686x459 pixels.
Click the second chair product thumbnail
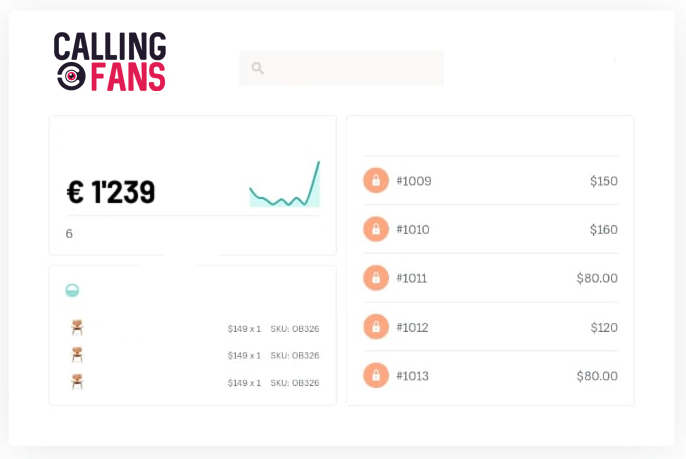[77, 354]
